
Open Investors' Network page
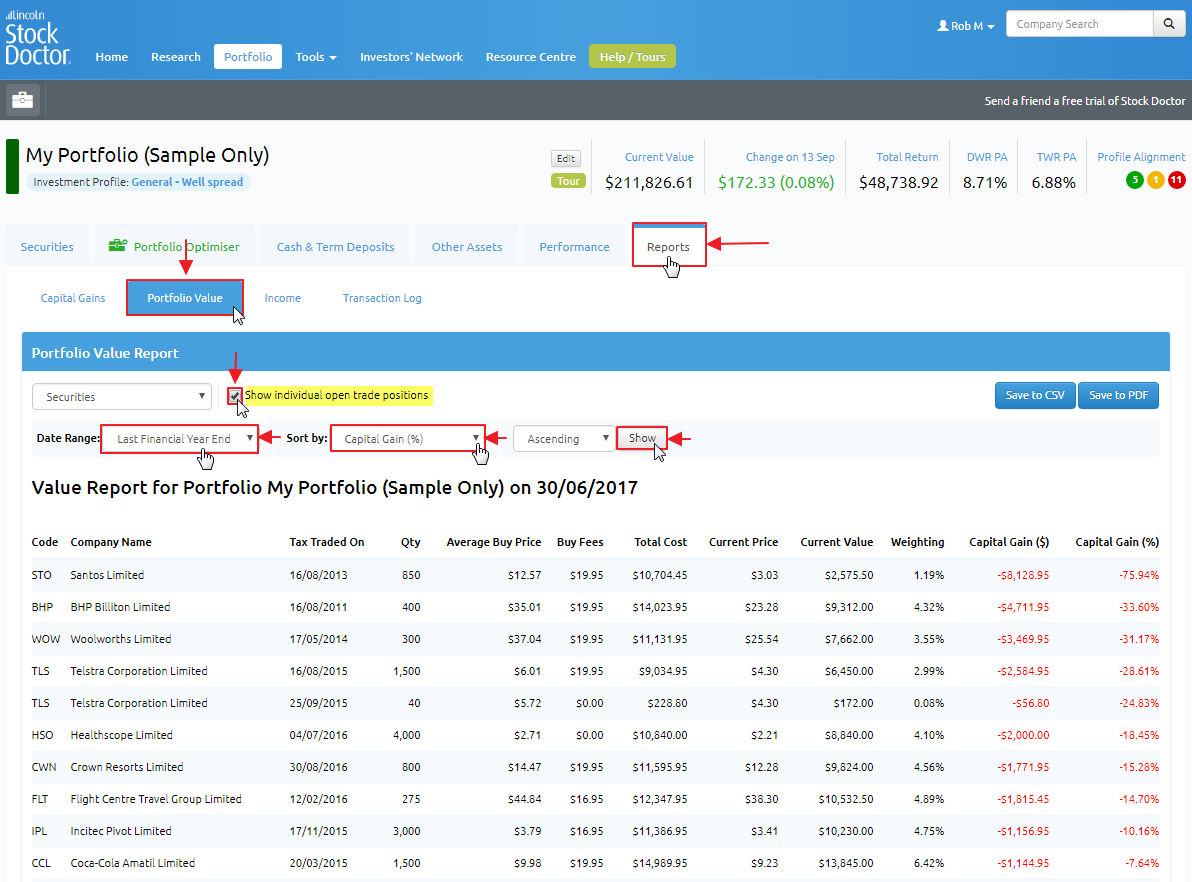coord(411,57)
